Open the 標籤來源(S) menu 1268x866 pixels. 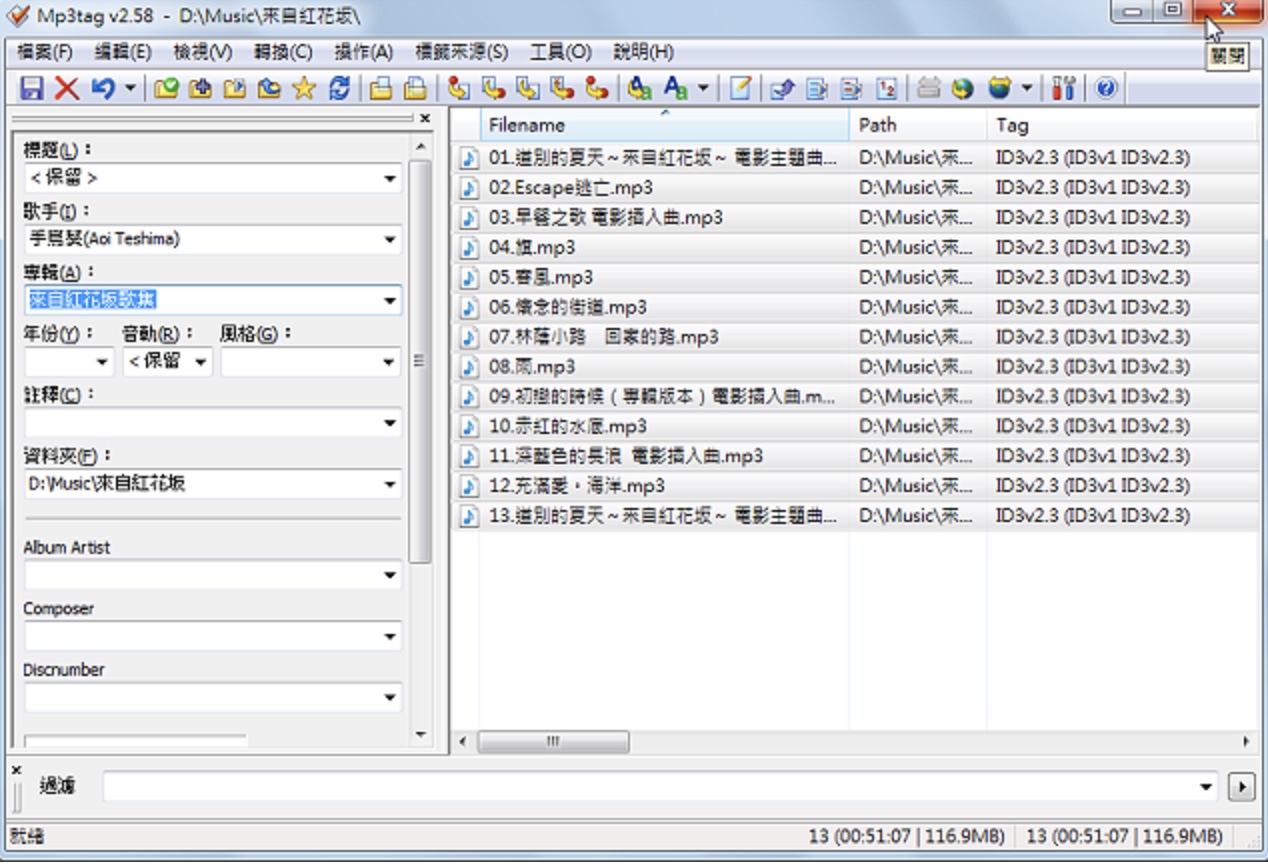(x=461, y=52)
